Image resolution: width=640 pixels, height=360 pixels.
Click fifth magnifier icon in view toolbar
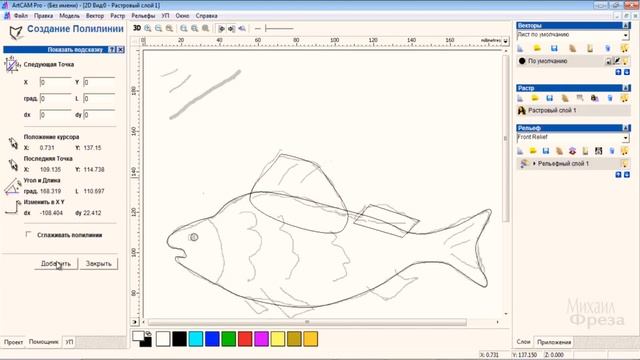[195, 28]
